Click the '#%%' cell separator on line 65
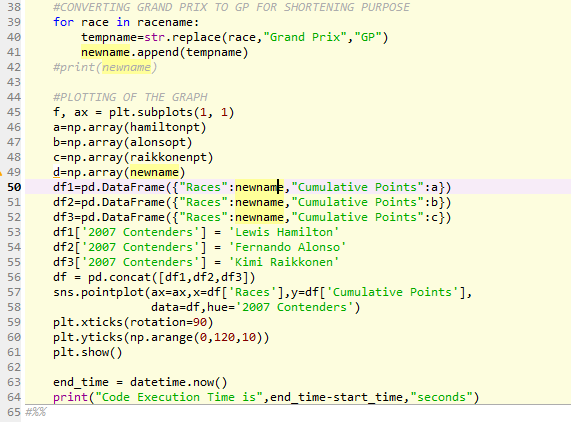This screenshot has width=571, height=422. point(36,412)
